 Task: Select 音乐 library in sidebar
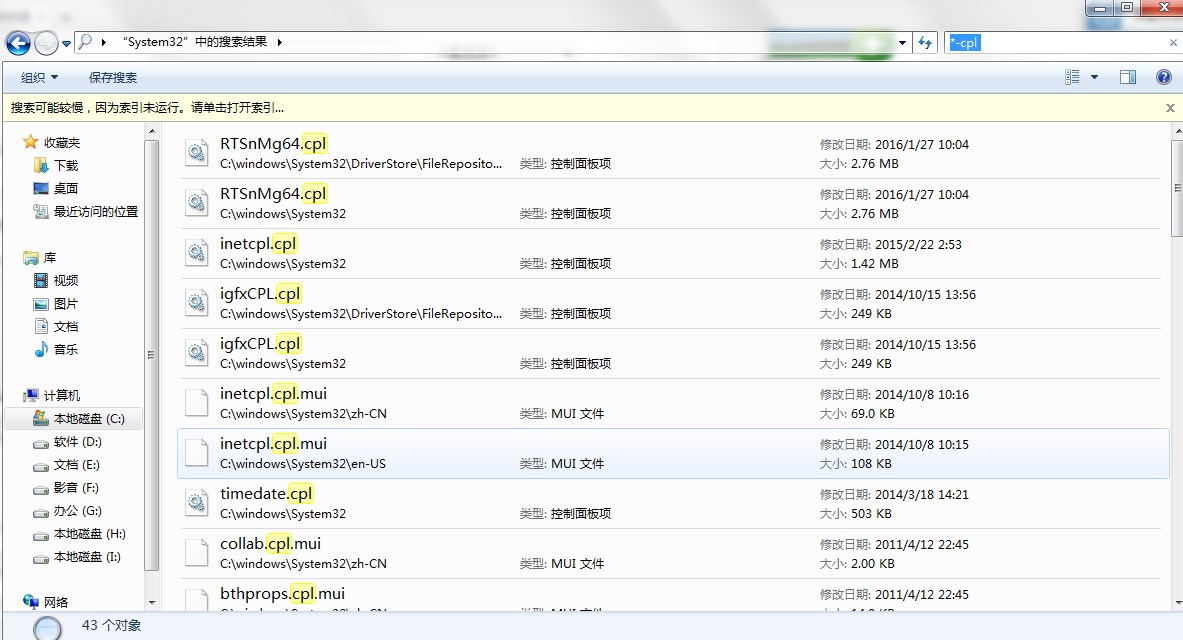(x=65, y=349)
